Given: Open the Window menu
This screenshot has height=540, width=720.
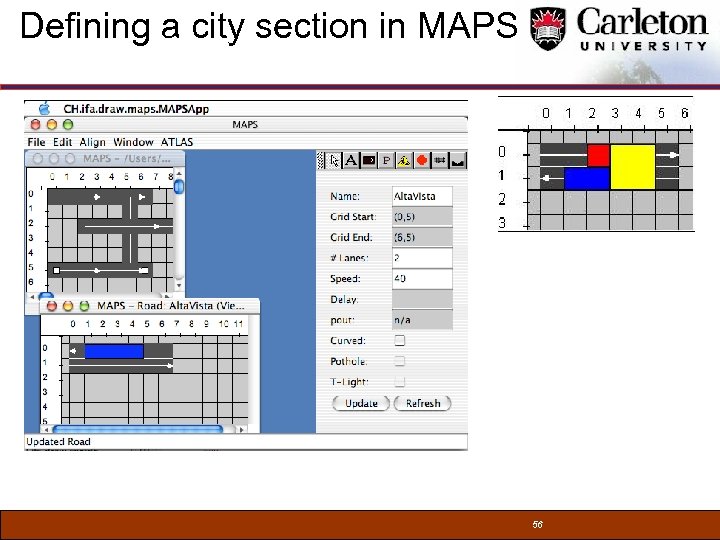Looking at the screenshot, I should coord(133,142).
